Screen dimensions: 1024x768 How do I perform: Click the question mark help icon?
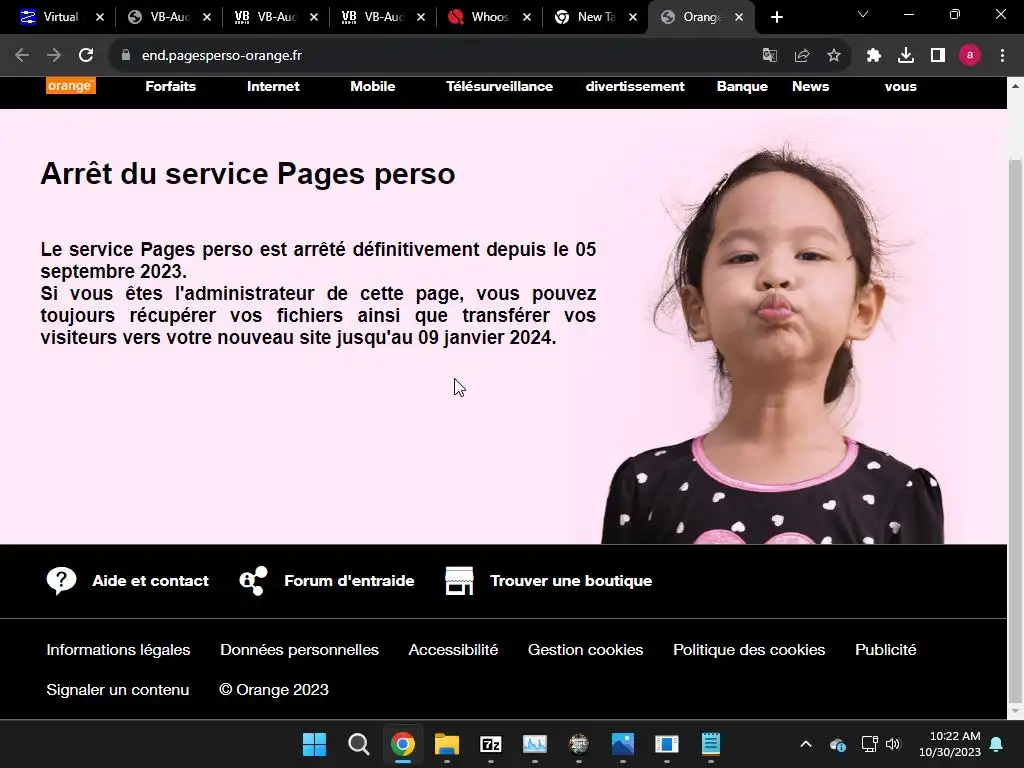pos(61,581)
